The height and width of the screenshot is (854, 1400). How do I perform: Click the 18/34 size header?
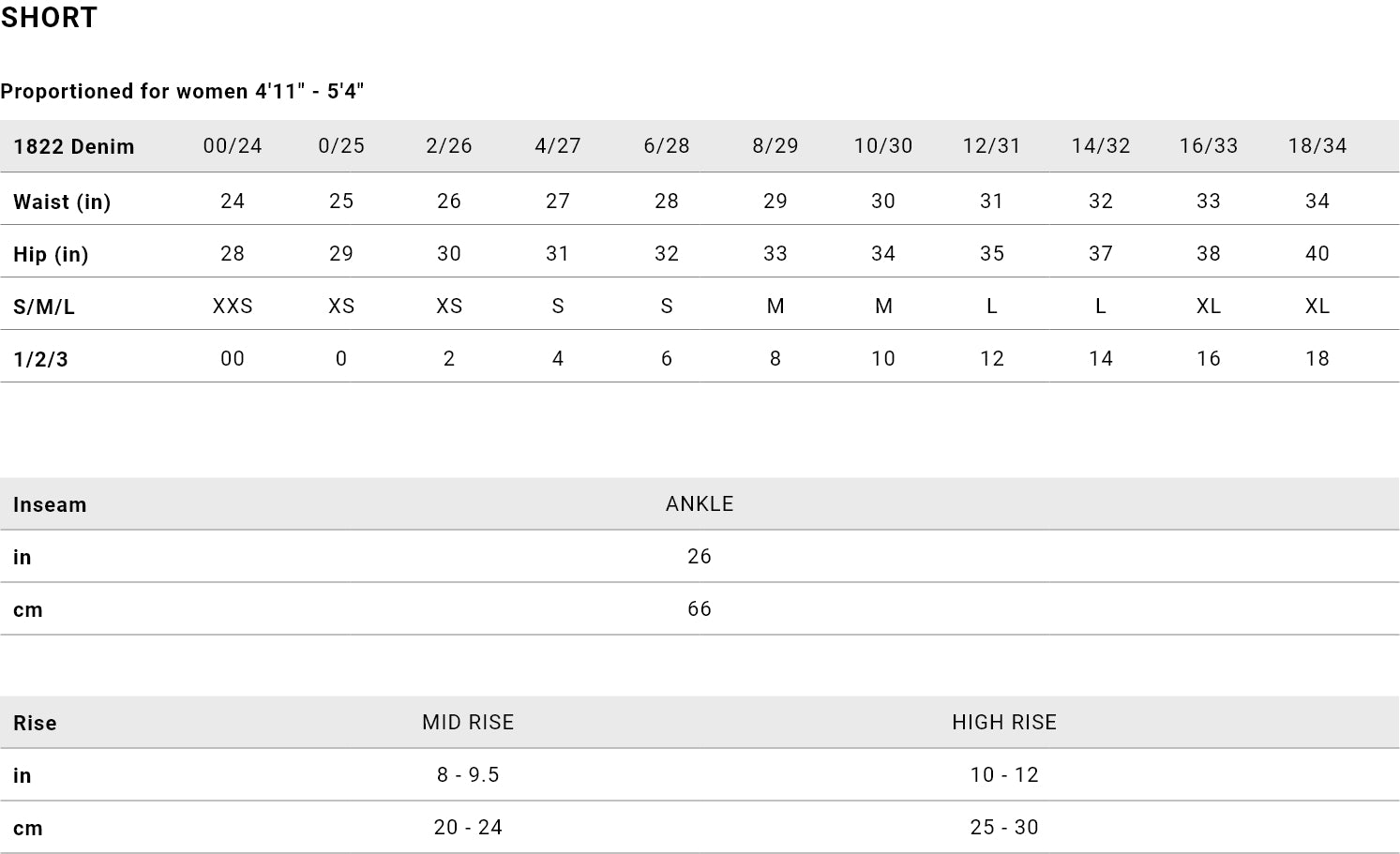[1317, 146]
